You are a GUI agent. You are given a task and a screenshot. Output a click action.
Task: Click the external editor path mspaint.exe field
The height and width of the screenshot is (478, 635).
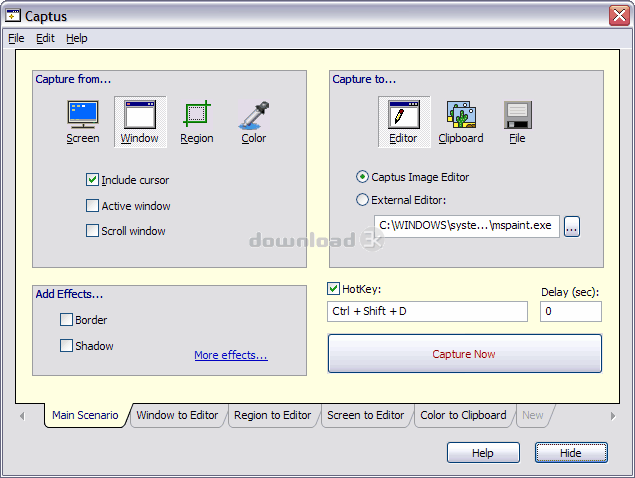(467, 226)
